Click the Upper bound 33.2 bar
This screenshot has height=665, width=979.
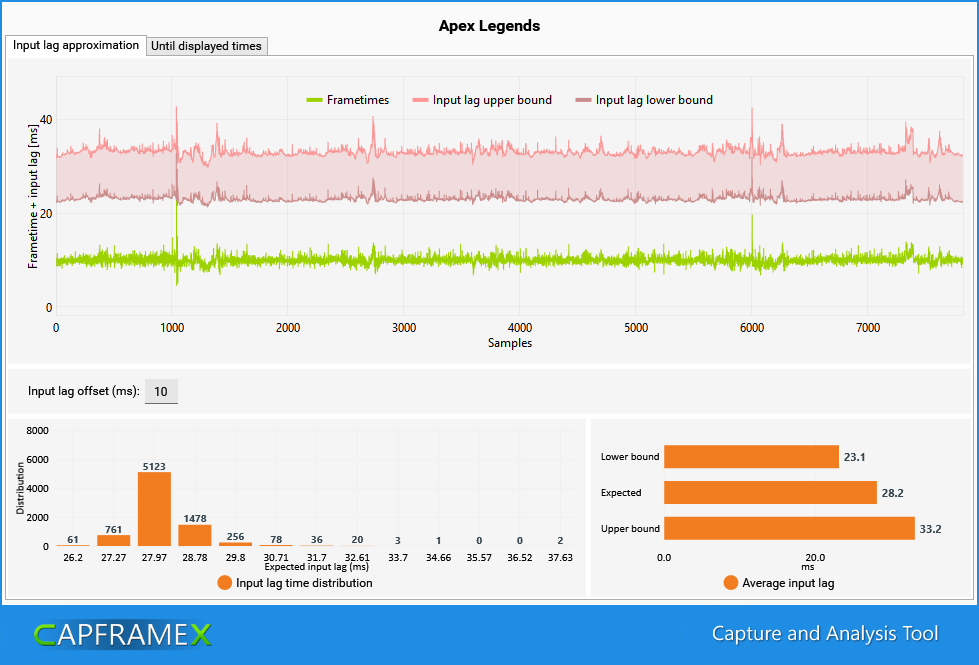[x=789, y=528]
